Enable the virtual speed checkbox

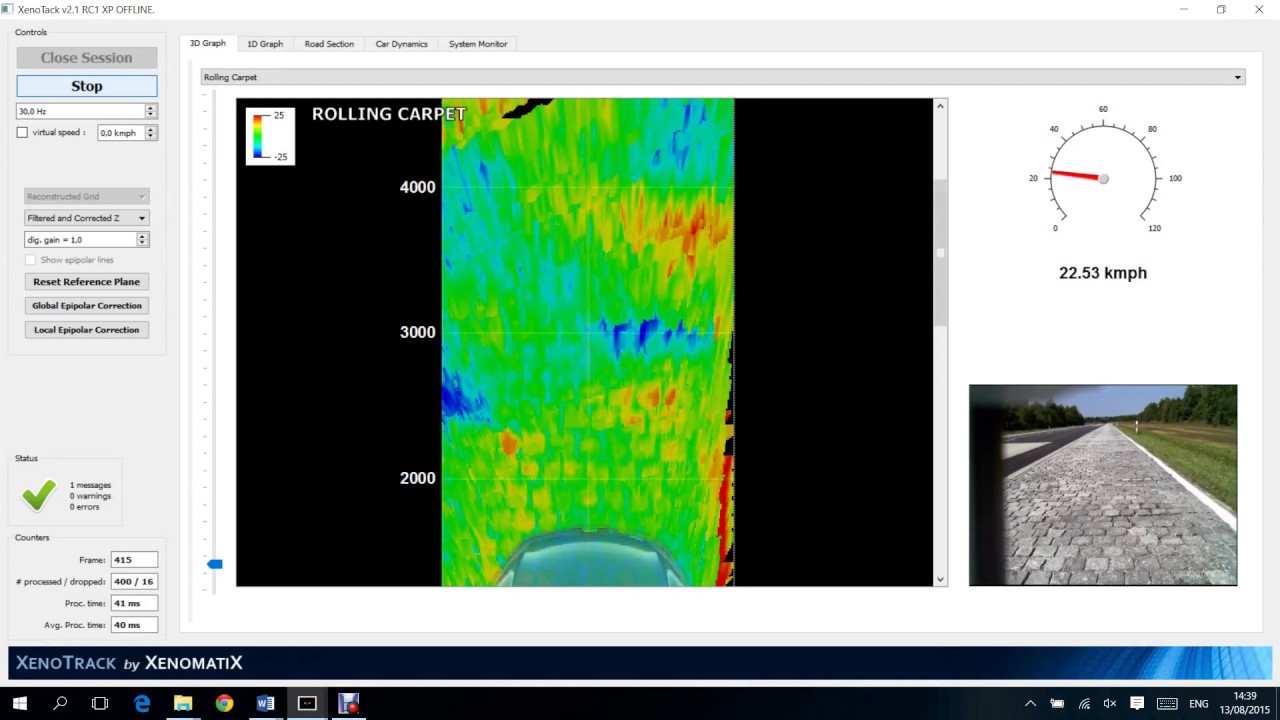click(22, 132)
